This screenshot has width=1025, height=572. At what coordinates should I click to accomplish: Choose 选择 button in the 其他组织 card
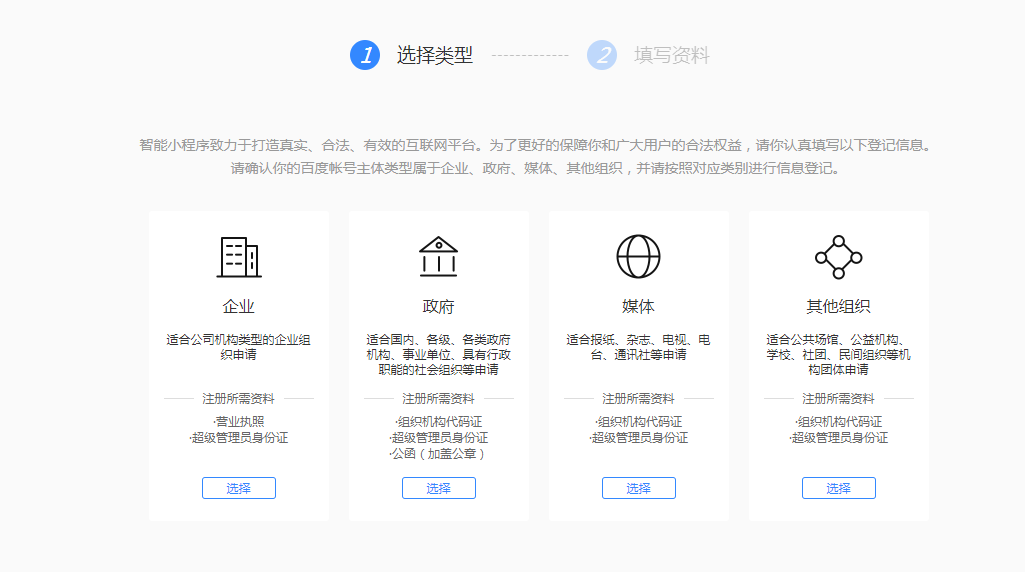838,488
